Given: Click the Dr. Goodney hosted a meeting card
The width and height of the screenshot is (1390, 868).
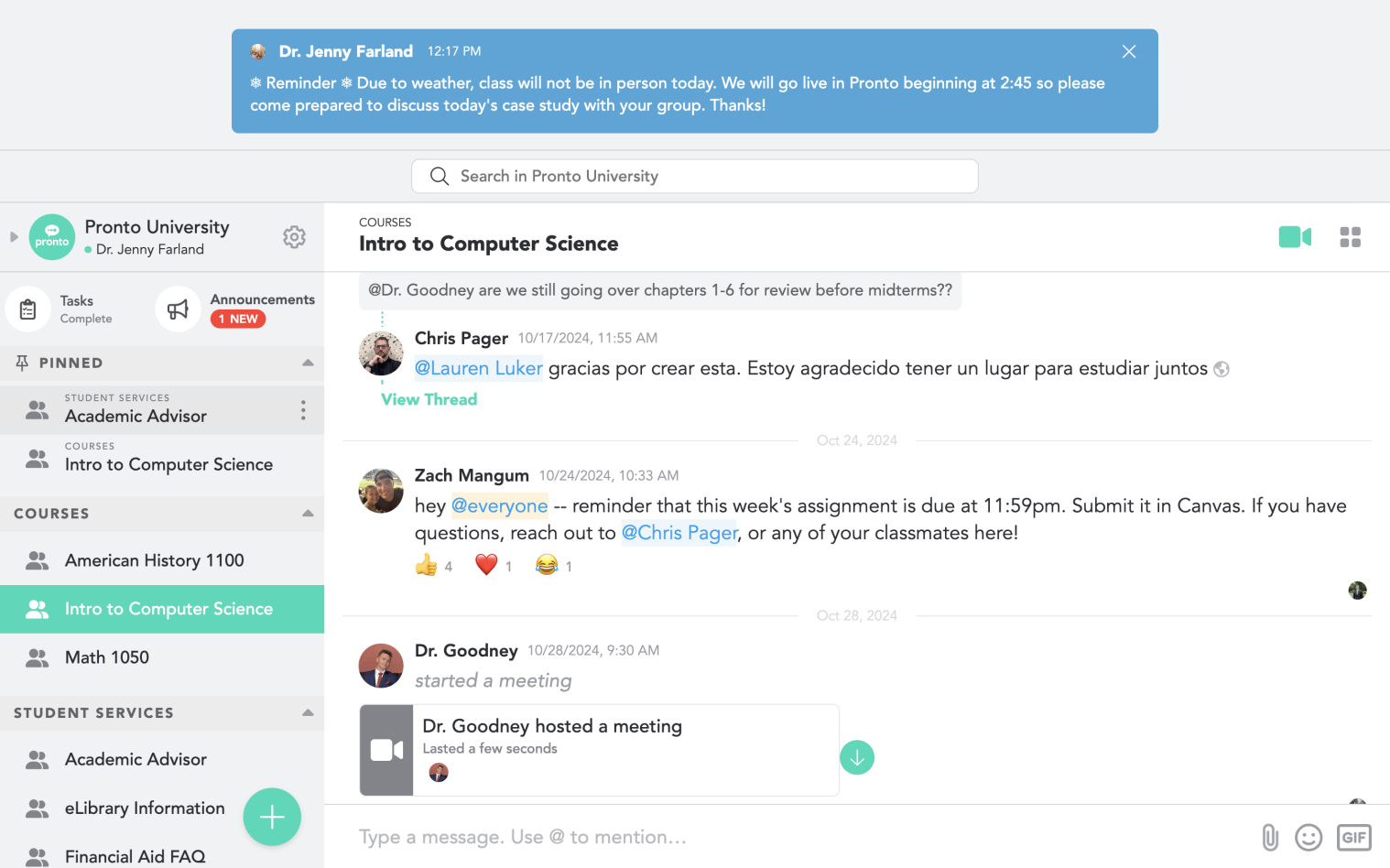Looking at the screenshot, I should pyautogui.click(x=600, y=750).
